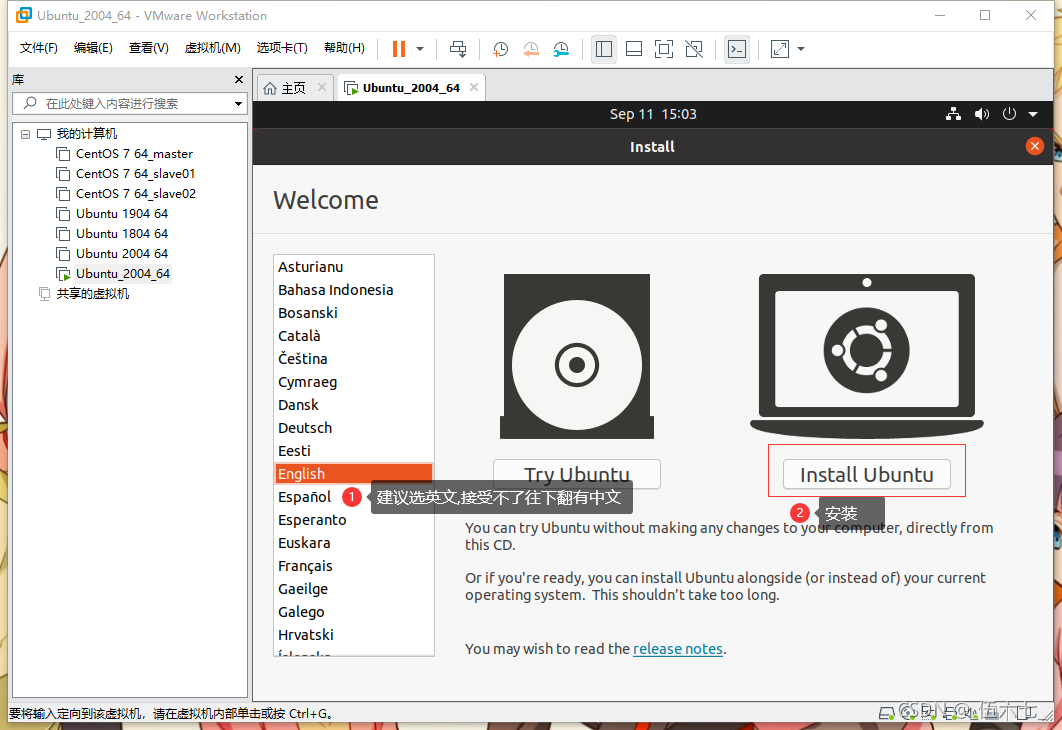Open the 虚拟机(M) menu
Image resolution: width=1062 pixels, height=730 pixels.
(x=213, y=47)
